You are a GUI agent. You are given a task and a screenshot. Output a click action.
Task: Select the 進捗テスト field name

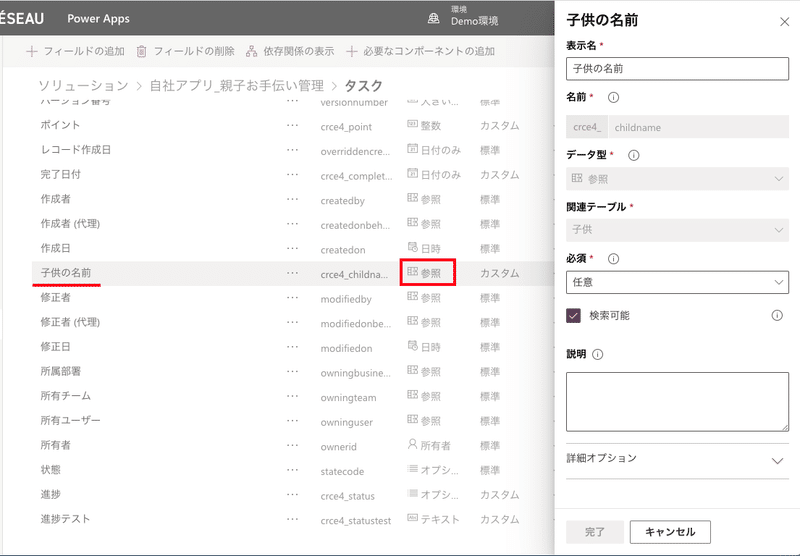[65, 519]
